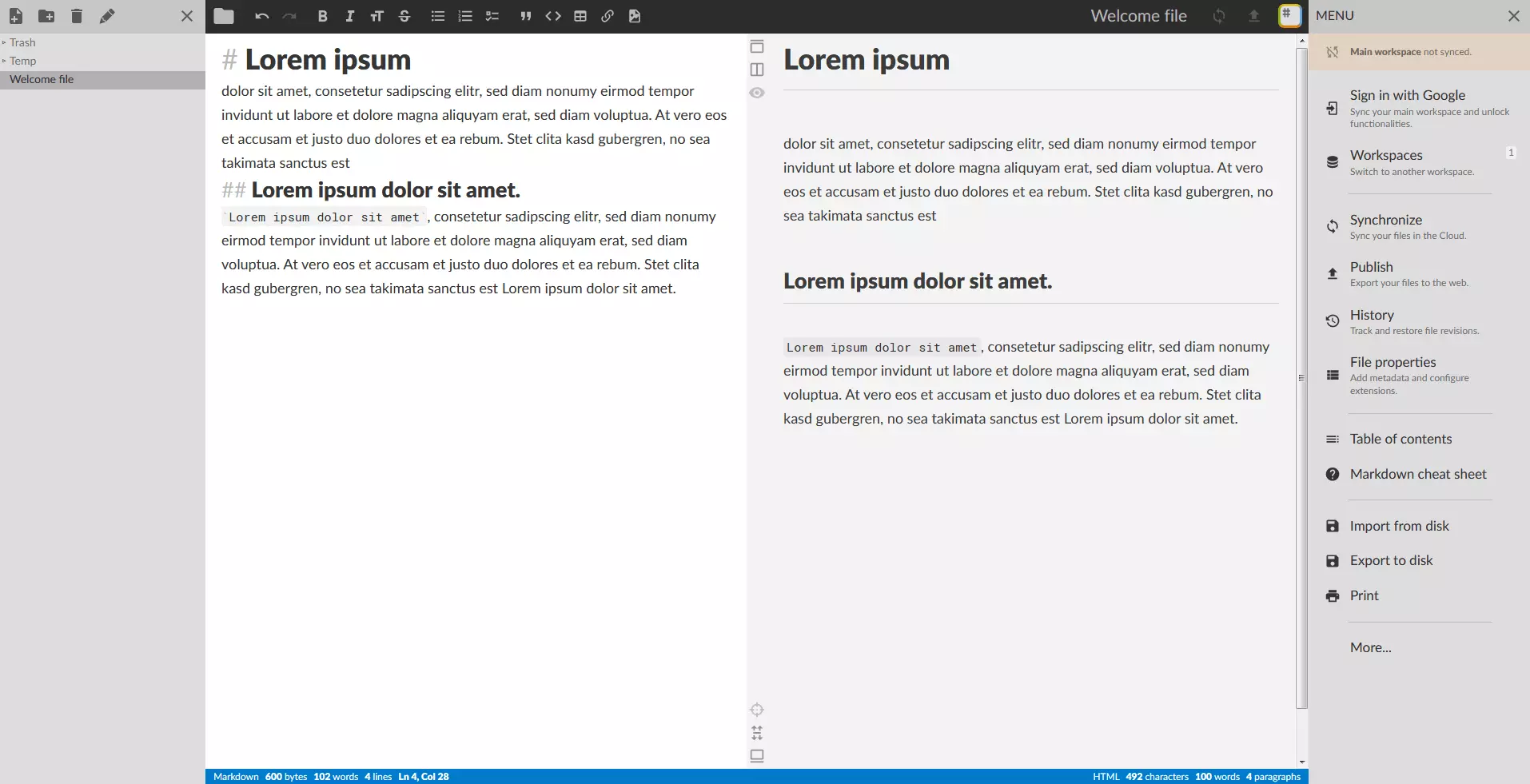Select Import from disk
This screenshot has height=784, width=1530.
point(1419,526)
